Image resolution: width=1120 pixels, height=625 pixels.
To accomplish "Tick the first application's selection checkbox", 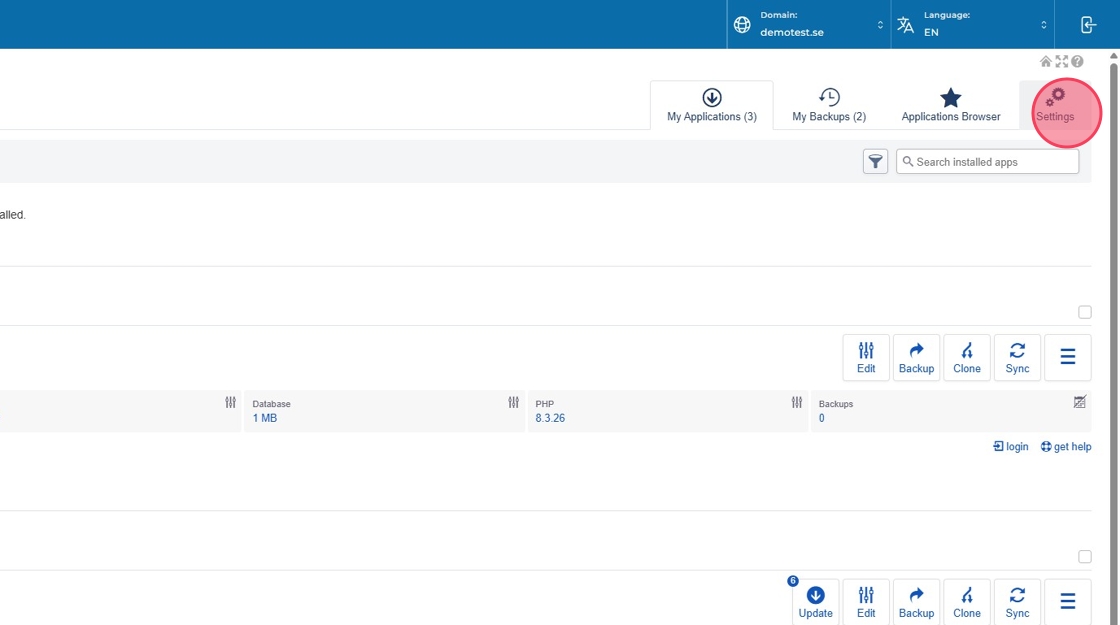I will [1085, 312].
